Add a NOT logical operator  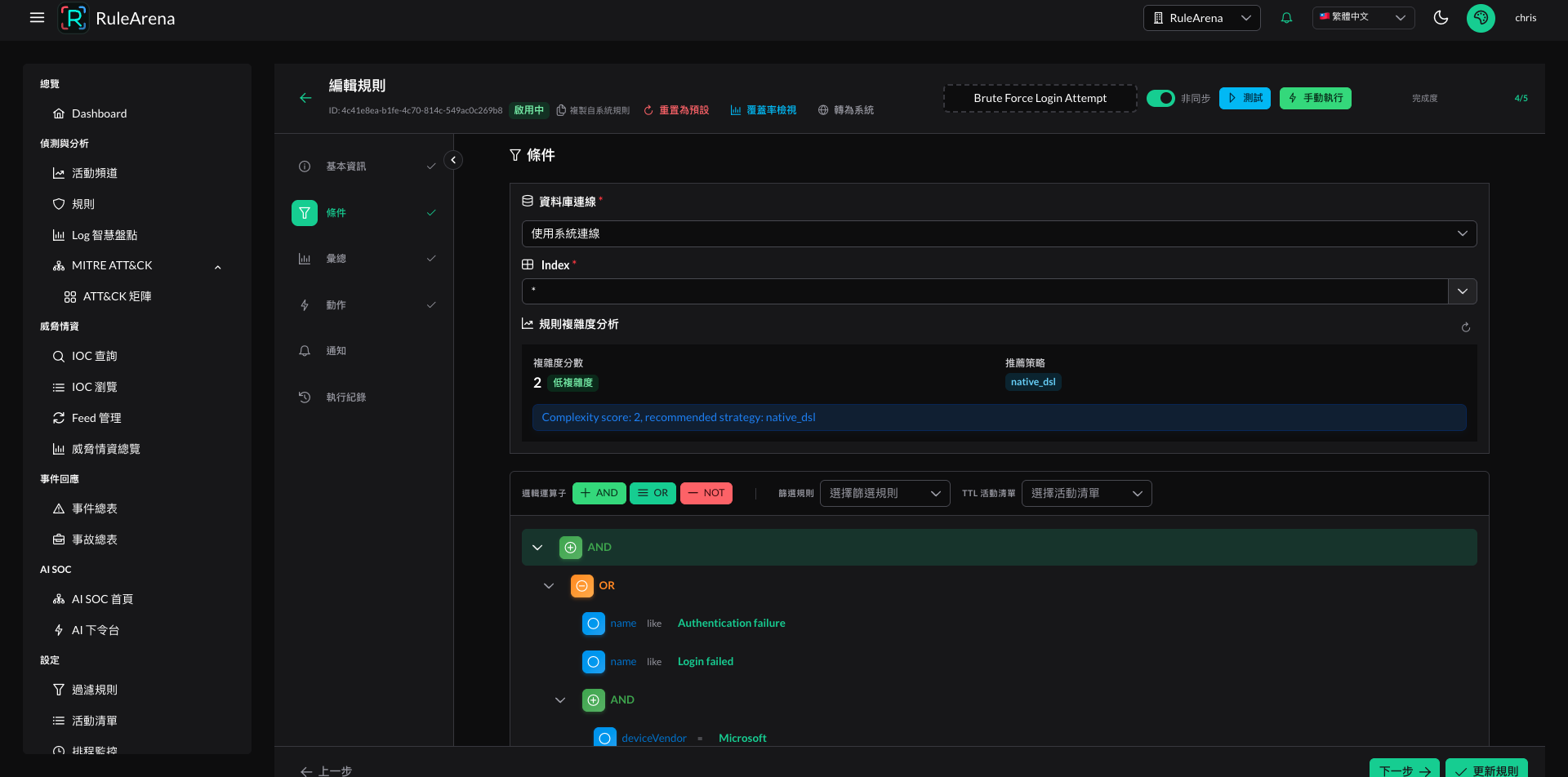click(x=706, y=493)
